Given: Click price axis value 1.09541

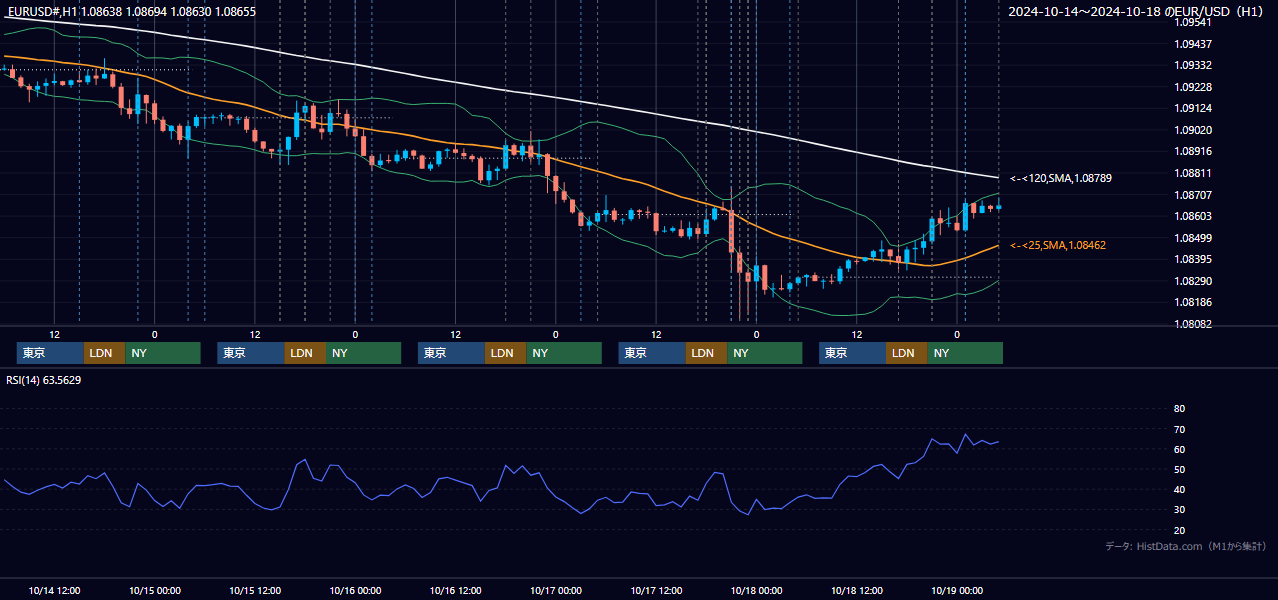Looking at the screenshot, I should click(1193, 22).
